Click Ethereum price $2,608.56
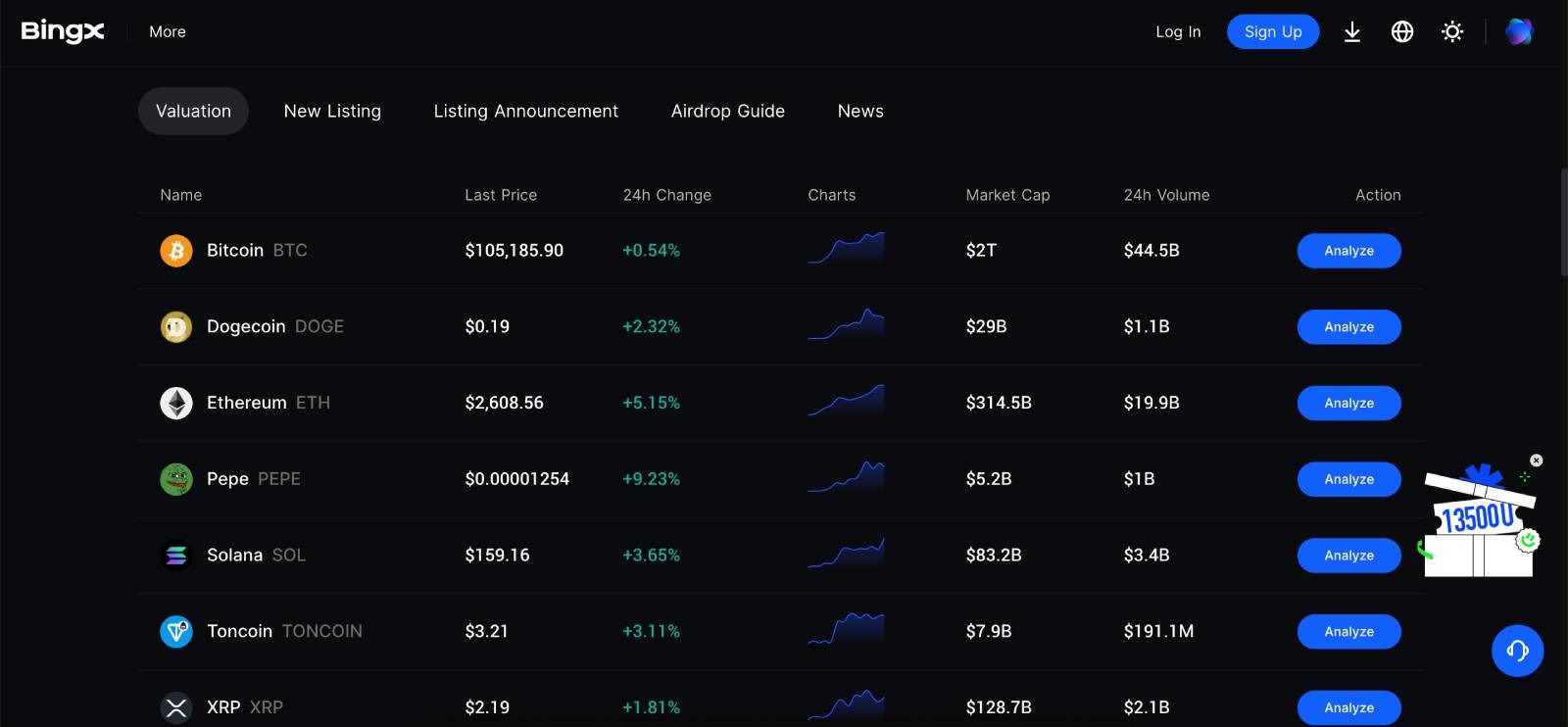Image resolution: width=1568 pixels, height=727 pixels. coord(504,403)
